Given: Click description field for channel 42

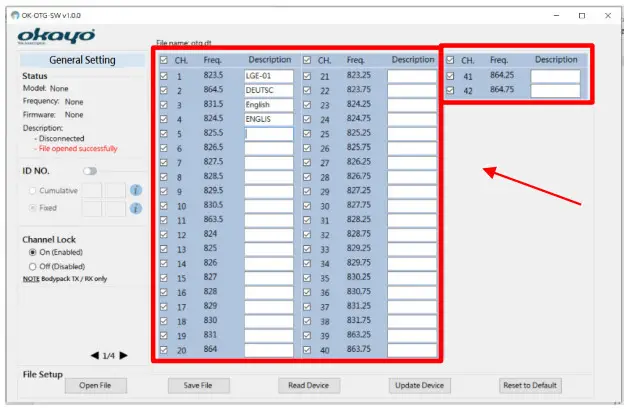Looking at the screenshot, I should (x=555, y=90).
